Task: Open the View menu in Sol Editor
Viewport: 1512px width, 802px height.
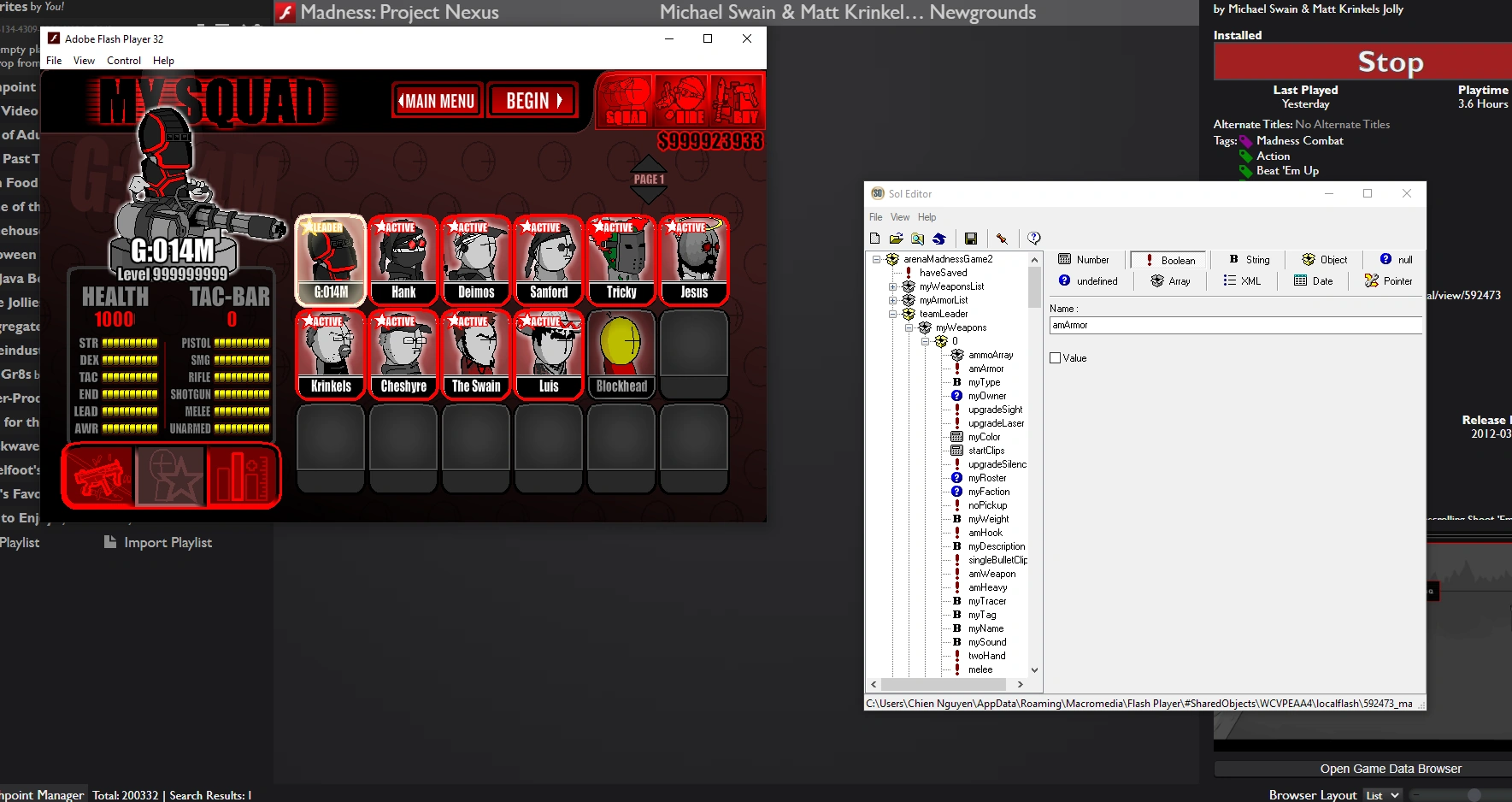Action: (900, 217)
